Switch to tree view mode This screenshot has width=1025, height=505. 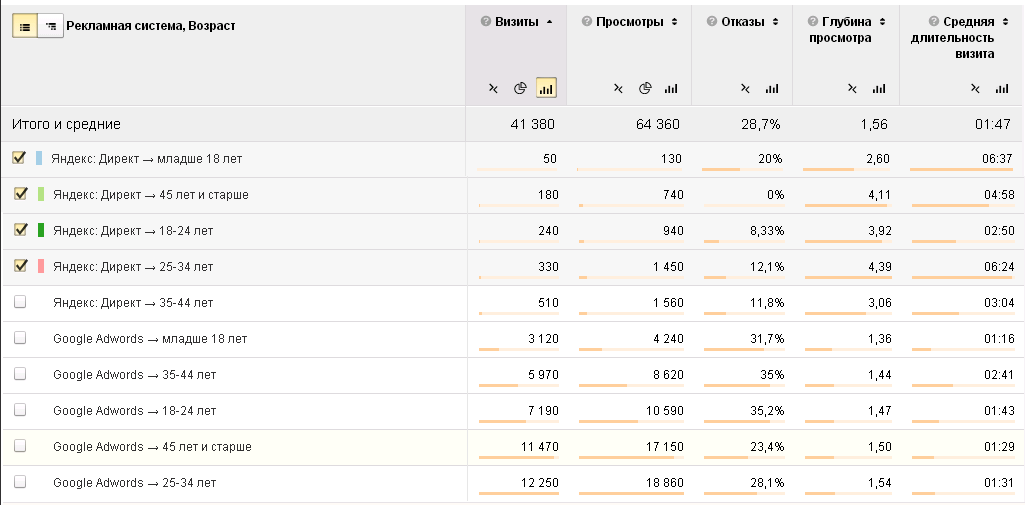[x=50, y=27]
